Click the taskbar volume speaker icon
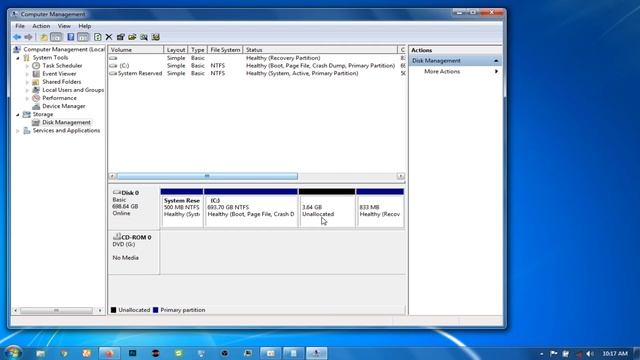The width and height of the screenshot is (640, 360). pos(589,353)
